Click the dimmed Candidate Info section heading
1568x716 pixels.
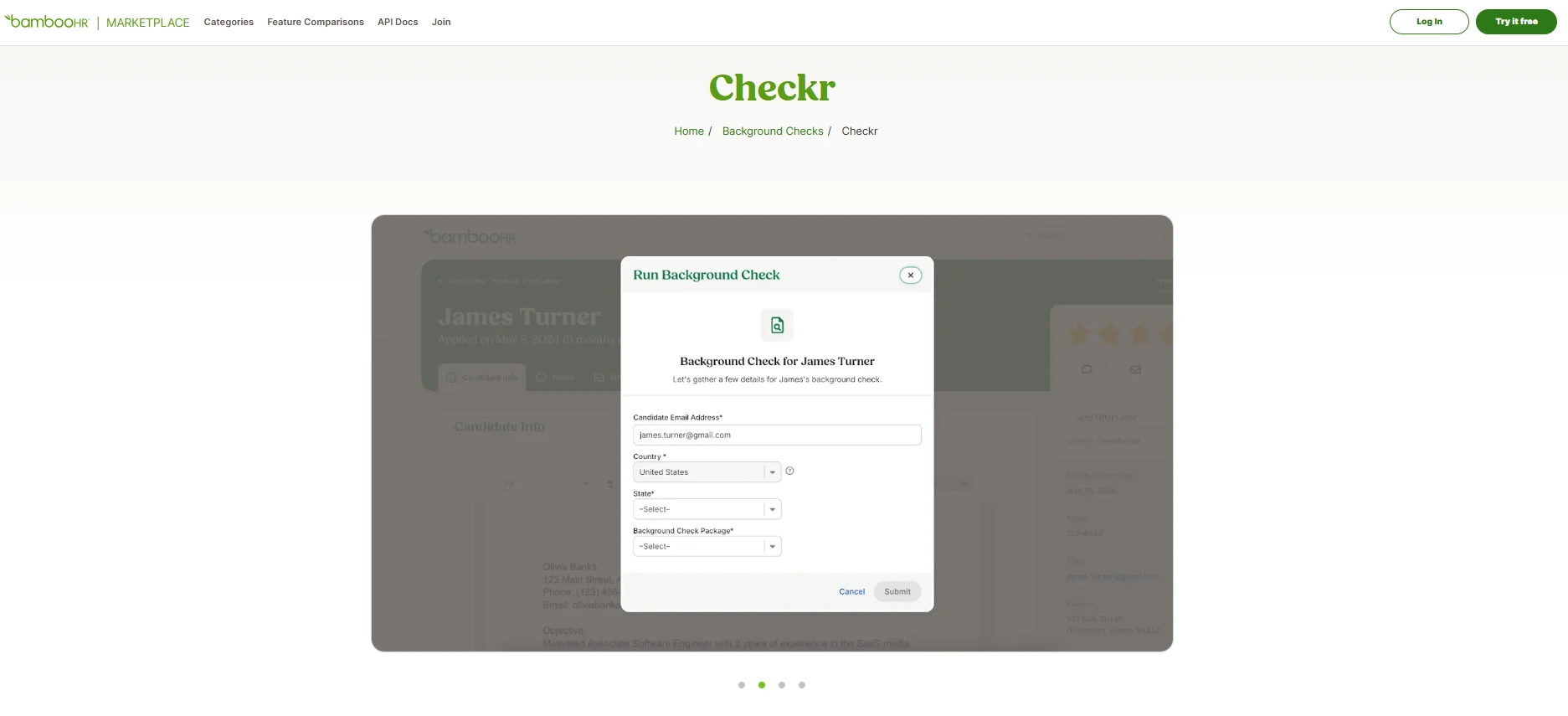click(x=499, y=427)
